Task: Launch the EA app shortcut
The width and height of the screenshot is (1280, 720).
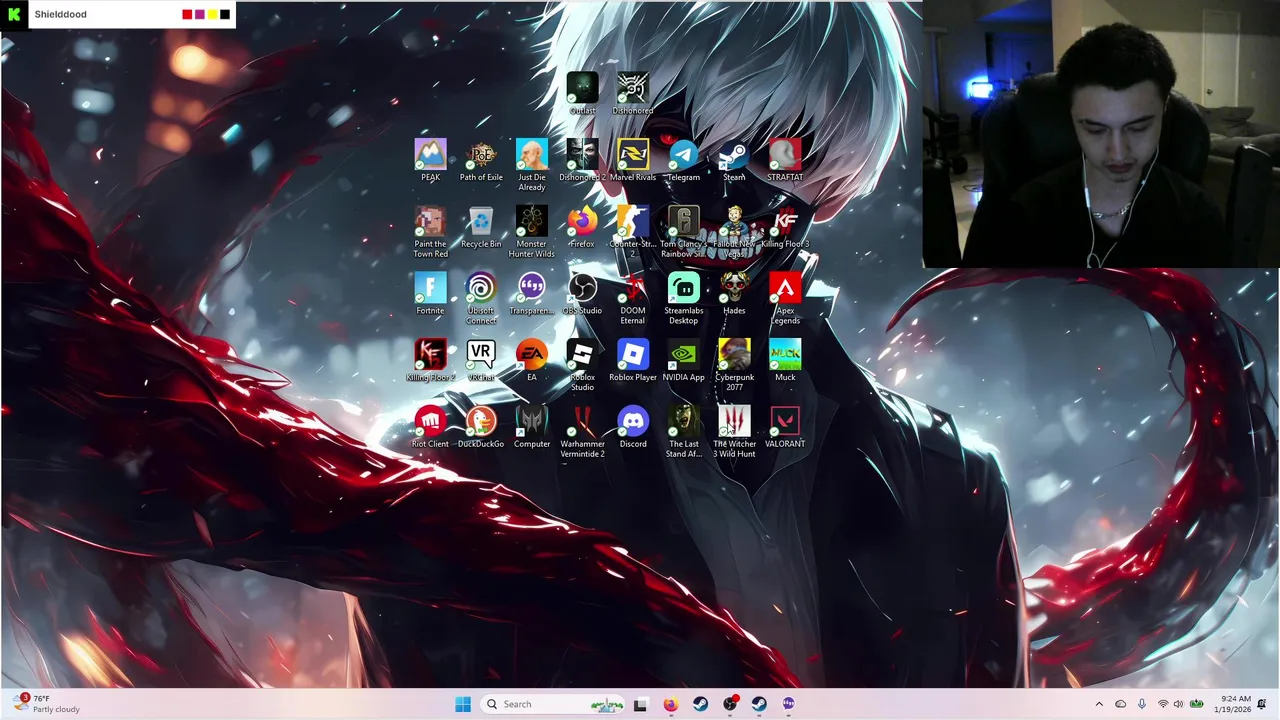Action: [532, 360]
